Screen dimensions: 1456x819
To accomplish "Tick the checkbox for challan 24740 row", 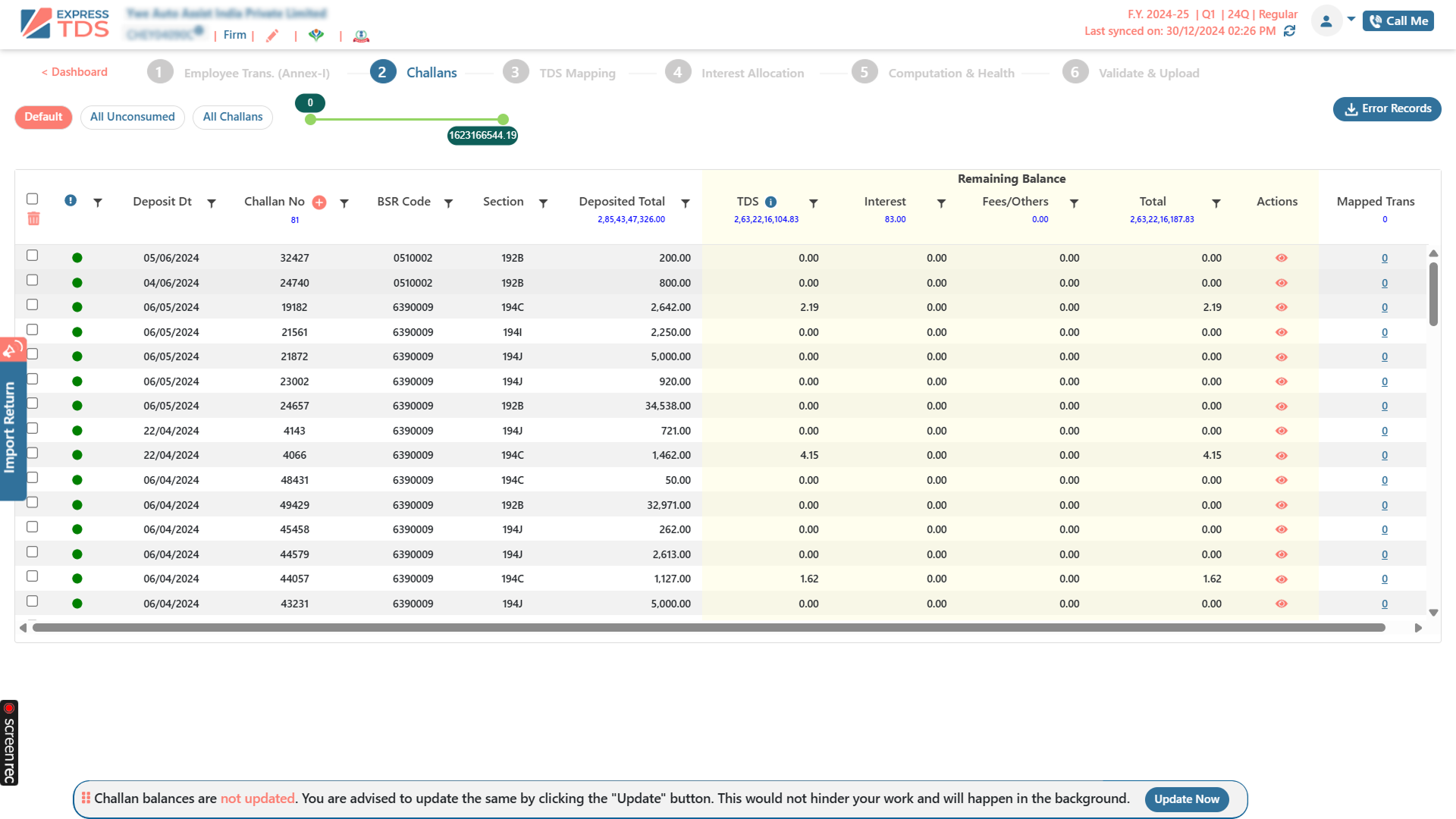I will click(32, 281).
